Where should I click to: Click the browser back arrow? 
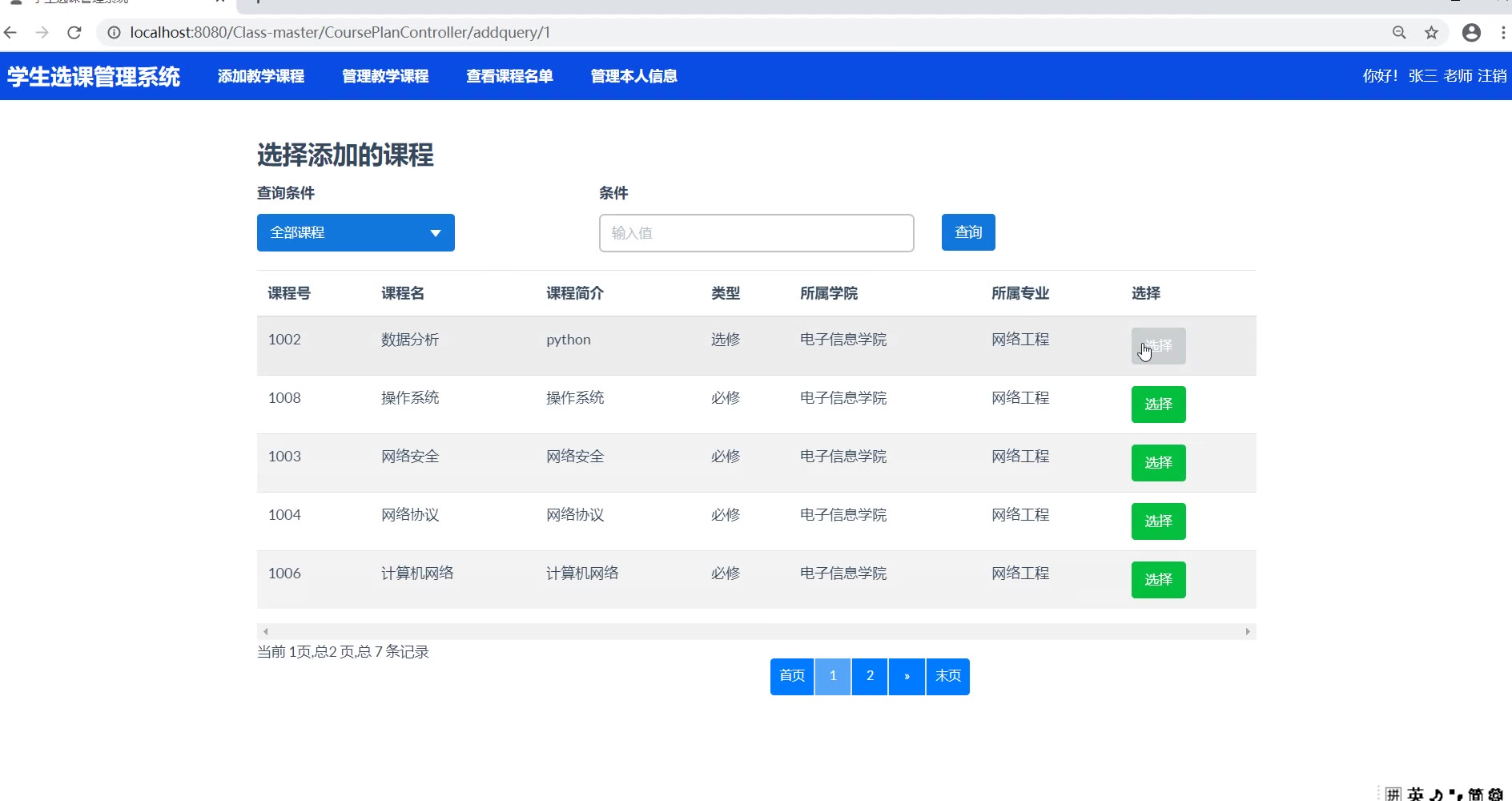[x=10, y=33]
